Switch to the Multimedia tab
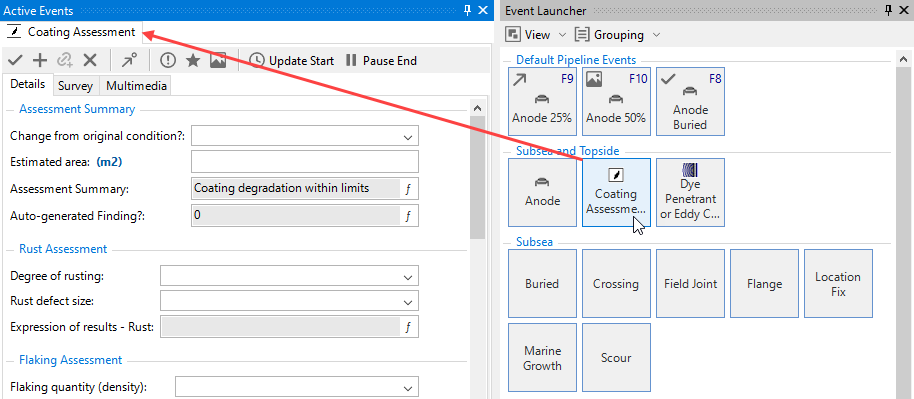This screenshot has height=399, width=914. pyautogui.click(x=136, y=86)
